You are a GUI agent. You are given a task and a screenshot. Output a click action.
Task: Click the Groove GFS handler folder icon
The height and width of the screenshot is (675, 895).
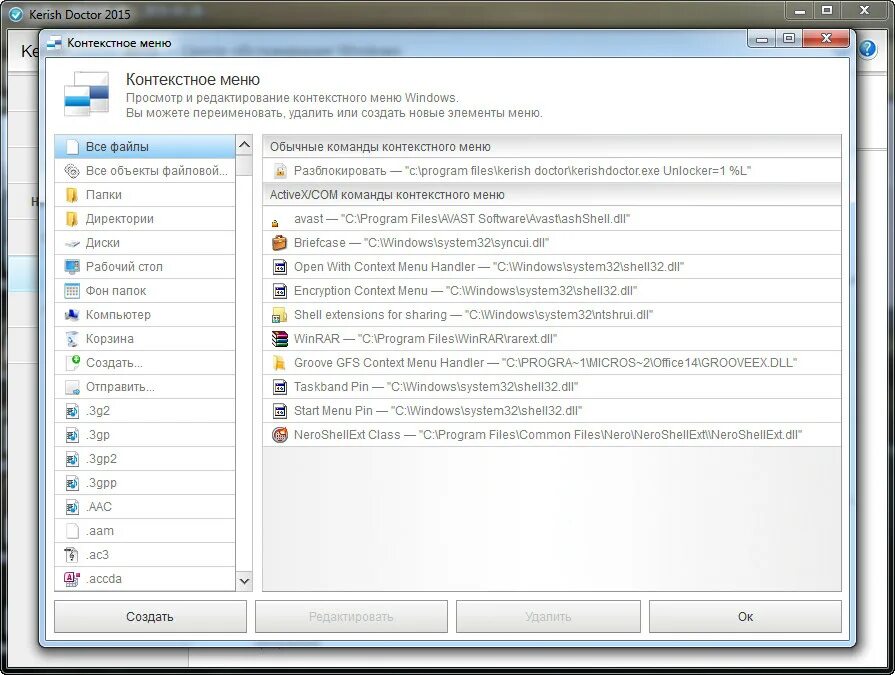[280, 363]
